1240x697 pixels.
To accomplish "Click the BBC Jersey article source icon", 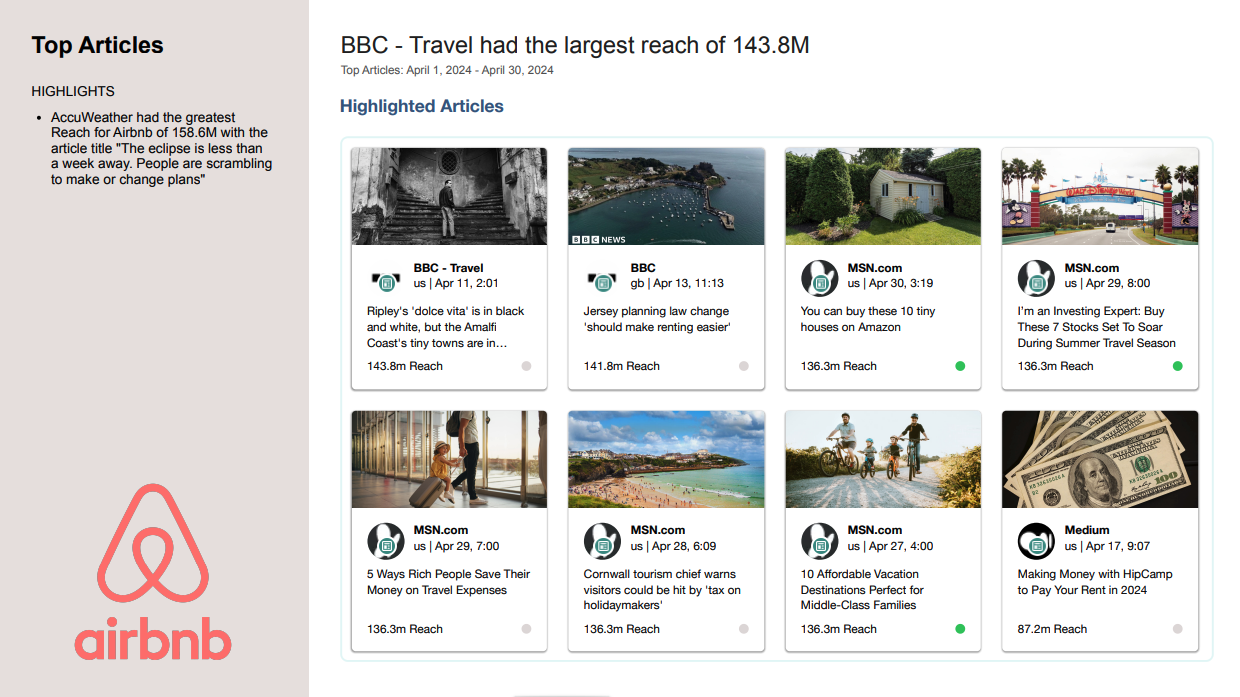I will coord(602,278).
